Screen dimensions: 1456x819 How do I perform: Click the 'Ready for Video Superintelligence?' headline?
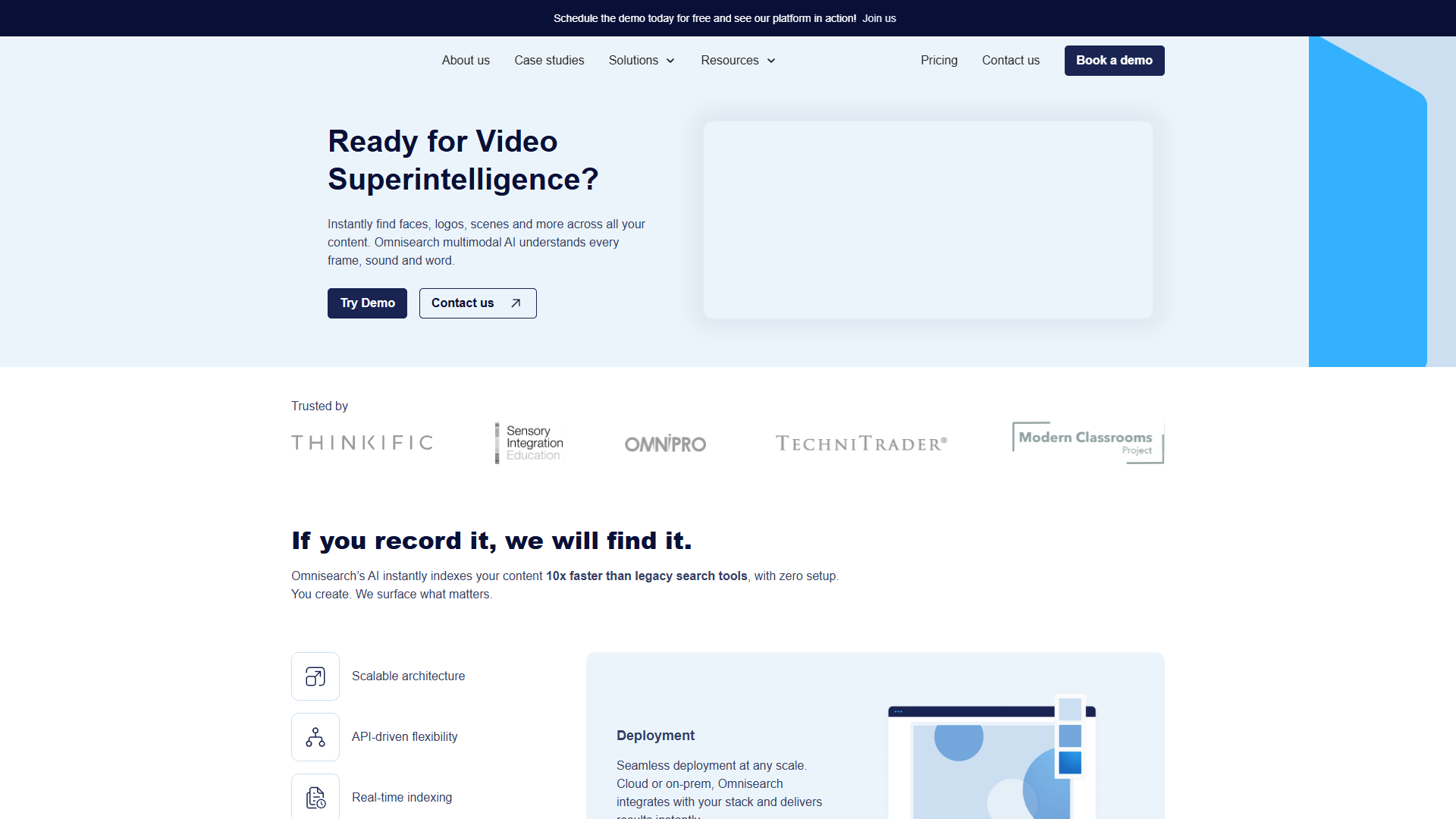[463, 161]
